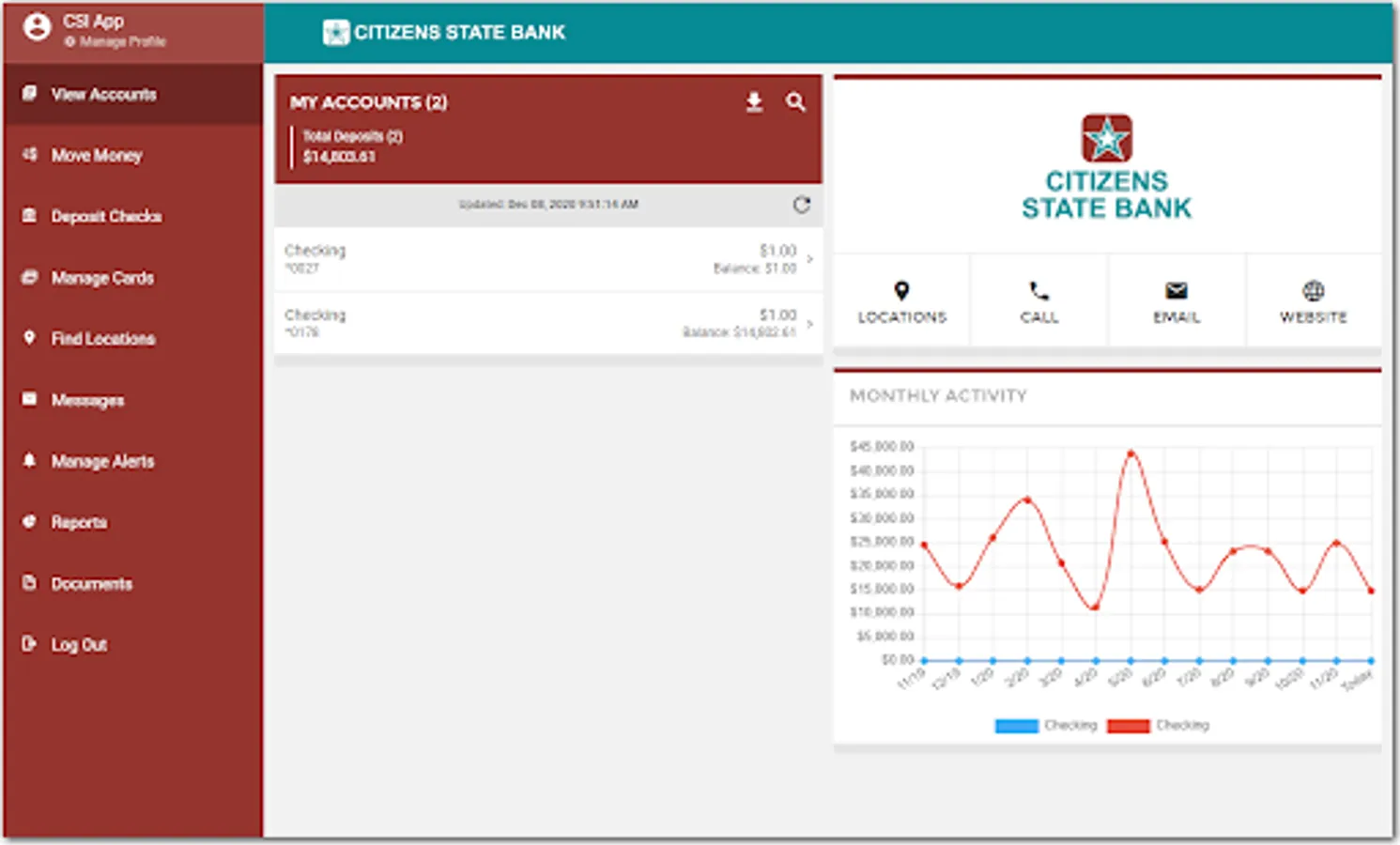The width and height of the screenshot is (1400, 845).
Task: Open Messages from the sidebar
Action: (x=132, y=400)
